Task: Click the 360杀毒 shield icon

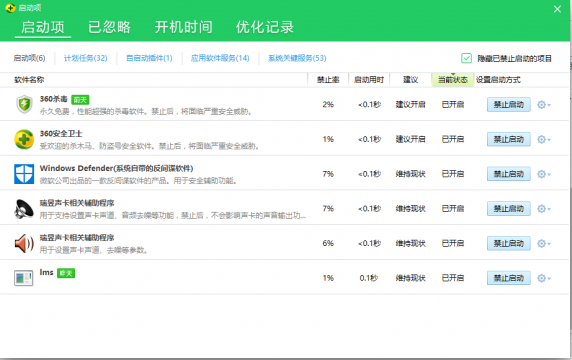Action: [x=24, y=104]
